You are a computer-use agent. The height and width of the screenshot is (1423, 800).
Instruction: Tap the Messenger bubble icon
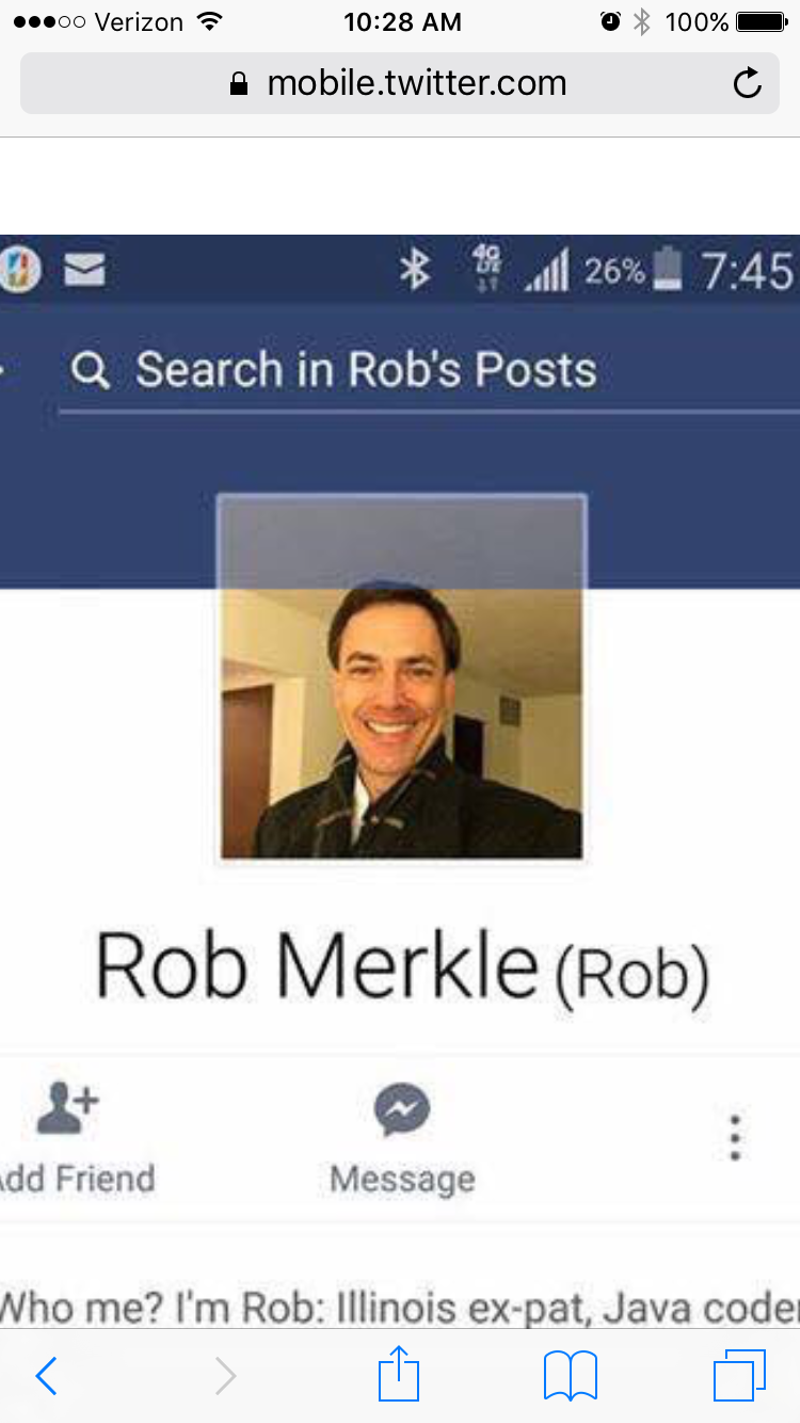click(402, 1111)
